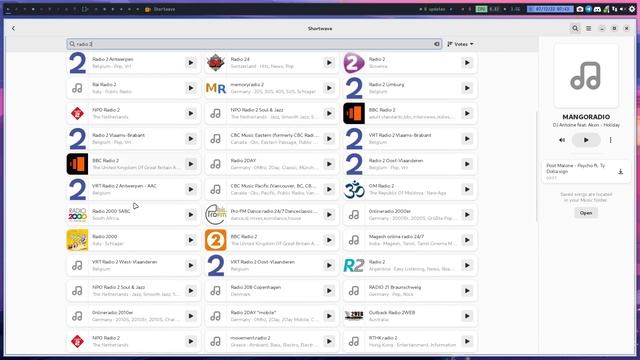
Task: Play RTHK radio 2 Hong Kong station
Action: (x=467, y=341)
